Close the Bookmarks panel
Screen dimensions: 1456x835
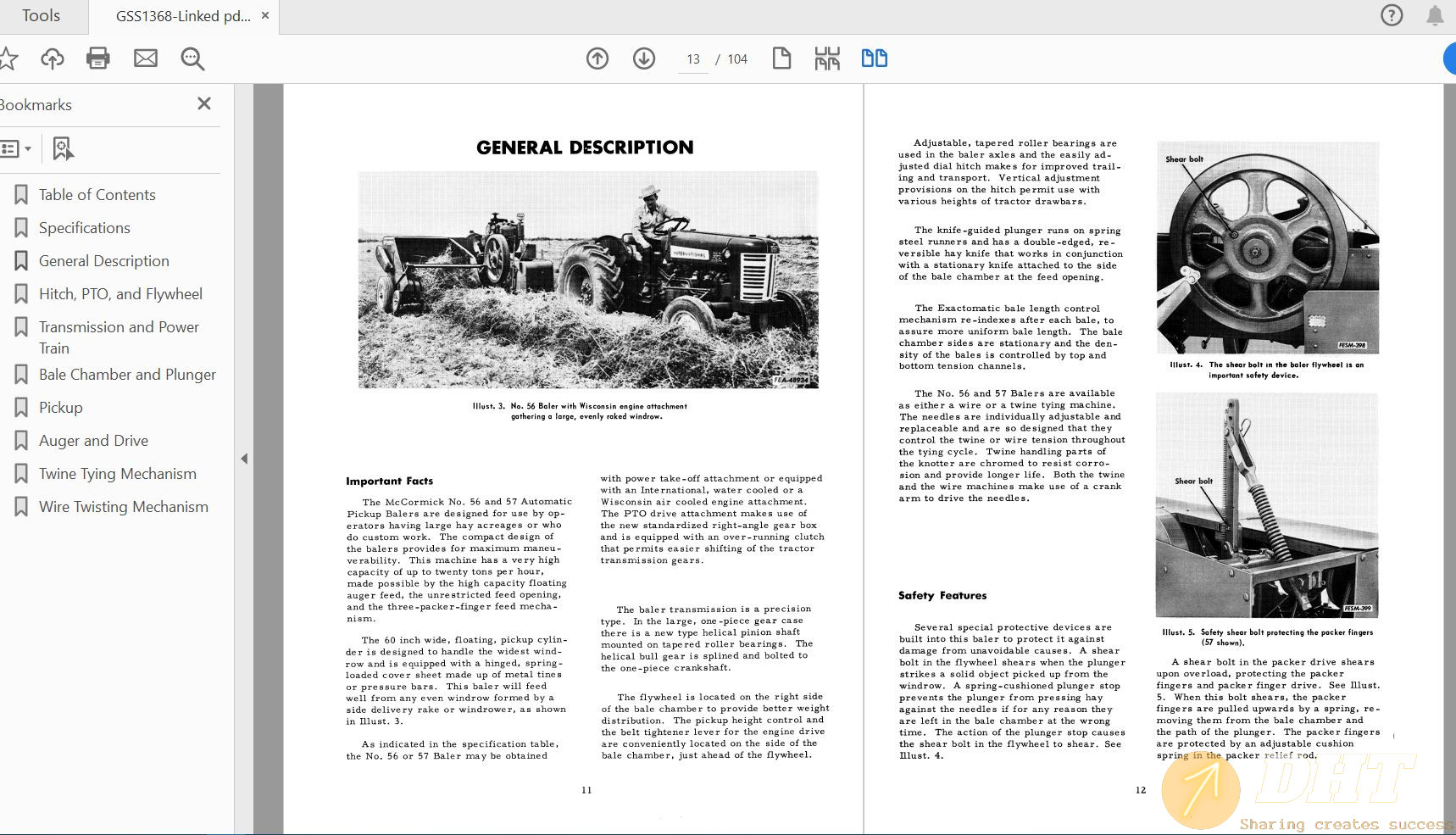click(x=204, y=103)
